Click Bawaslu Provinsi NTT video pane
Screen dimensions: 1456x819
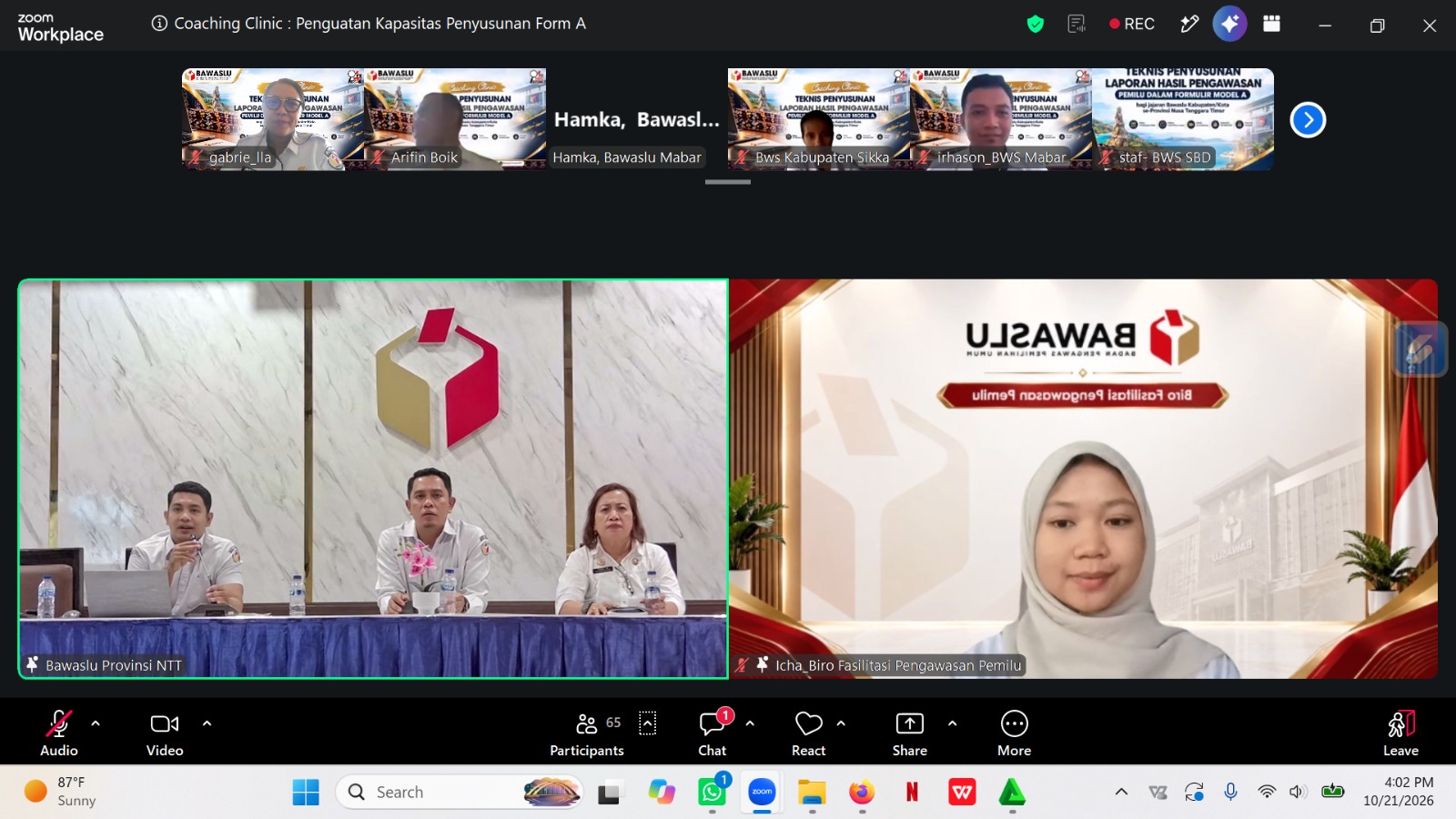(373, 479)
